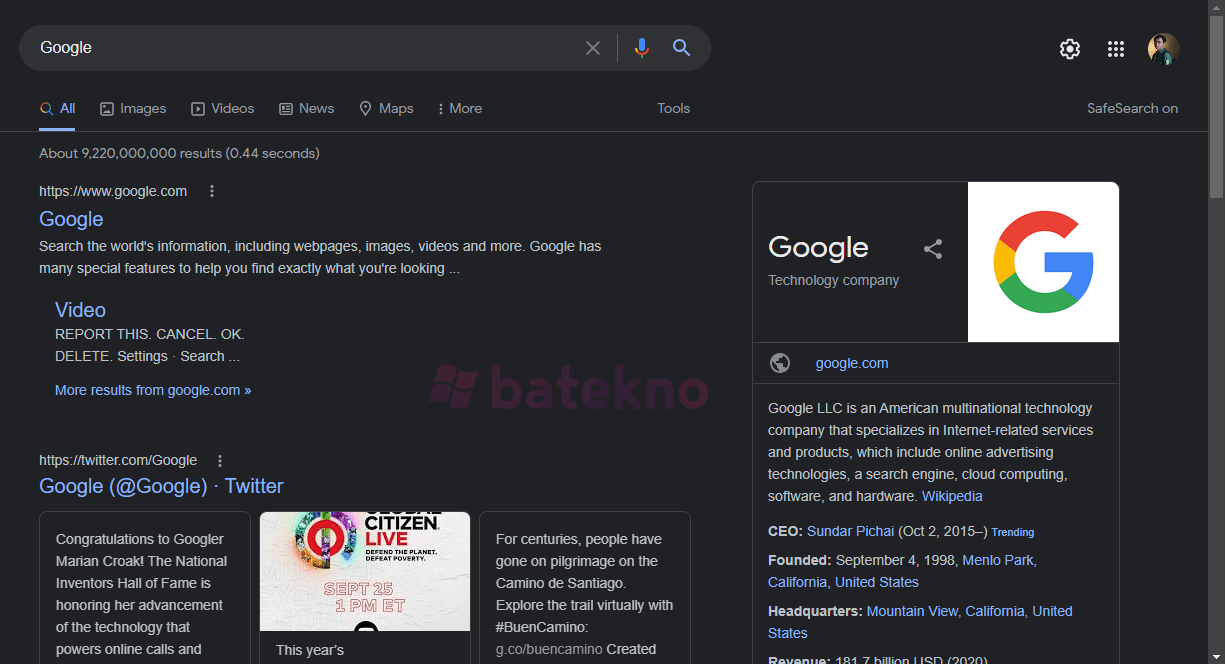View the Global Citizen Live thumbnail
Image resolution: width=1225 pixels, height=664 pixels.
(364, 571)
